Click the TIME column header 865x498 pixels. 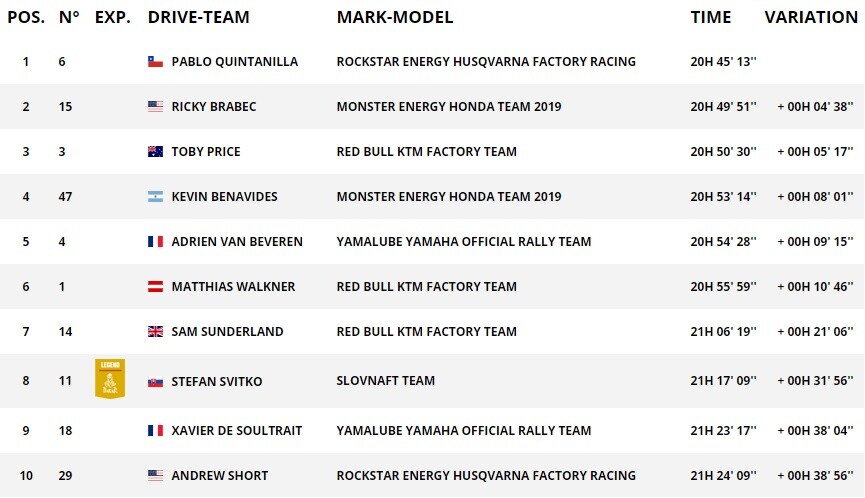[x=711, y=17]
